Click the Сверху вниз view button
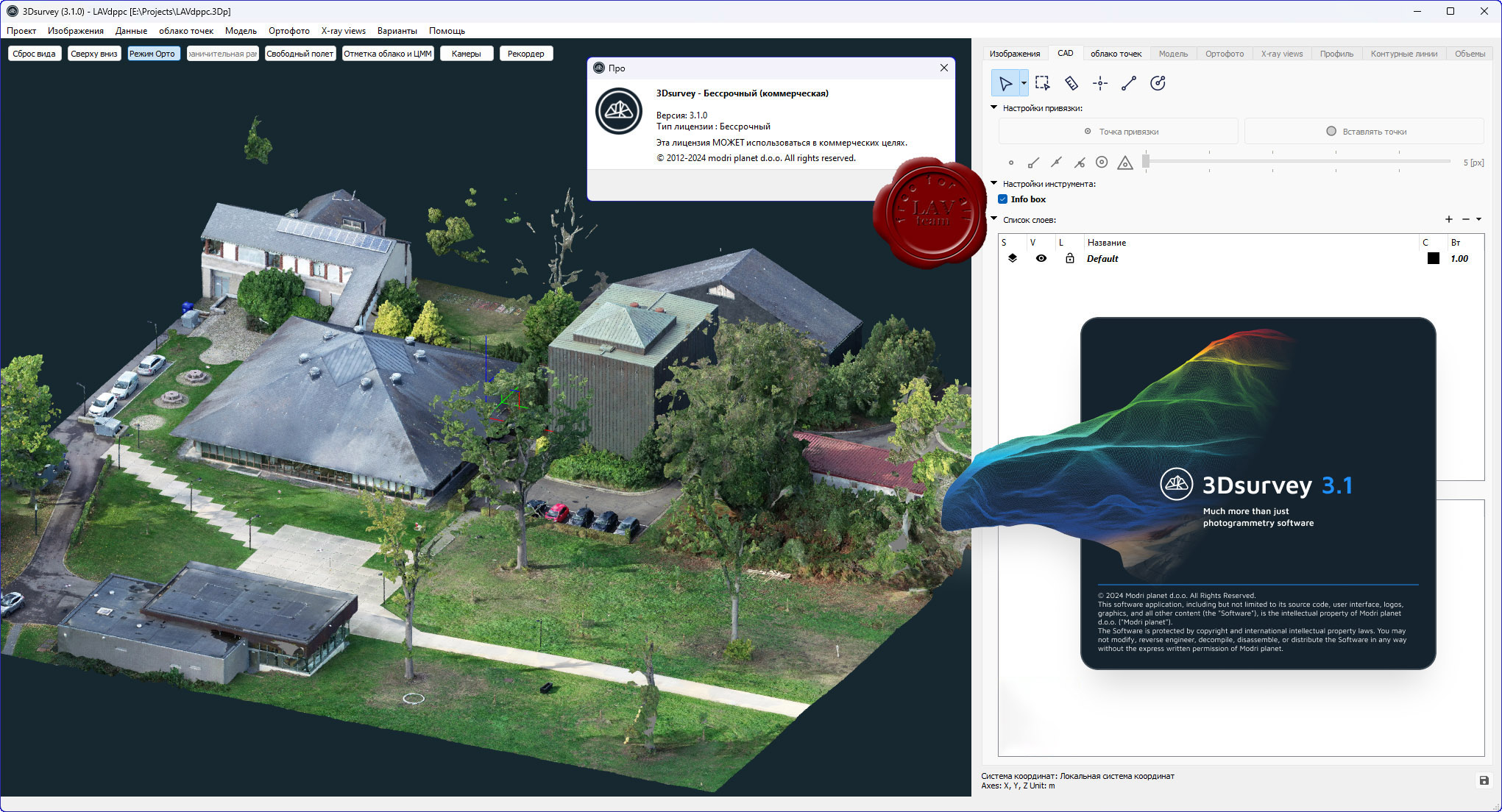Viewport: 1502px width, 812px height. coord(94,54)
